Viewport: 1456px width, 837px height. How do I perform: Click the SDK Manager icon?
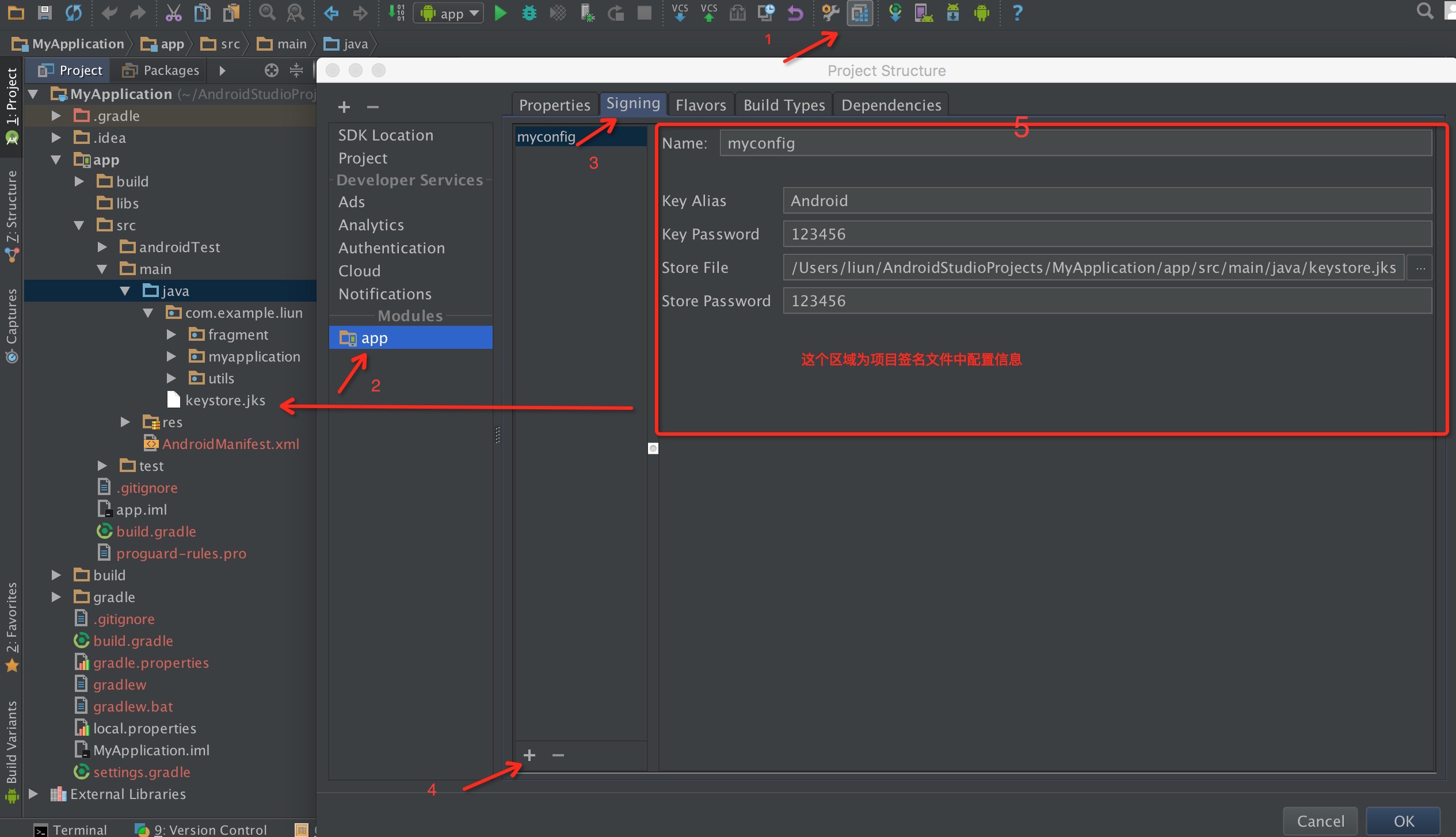(x=952, y=13)
